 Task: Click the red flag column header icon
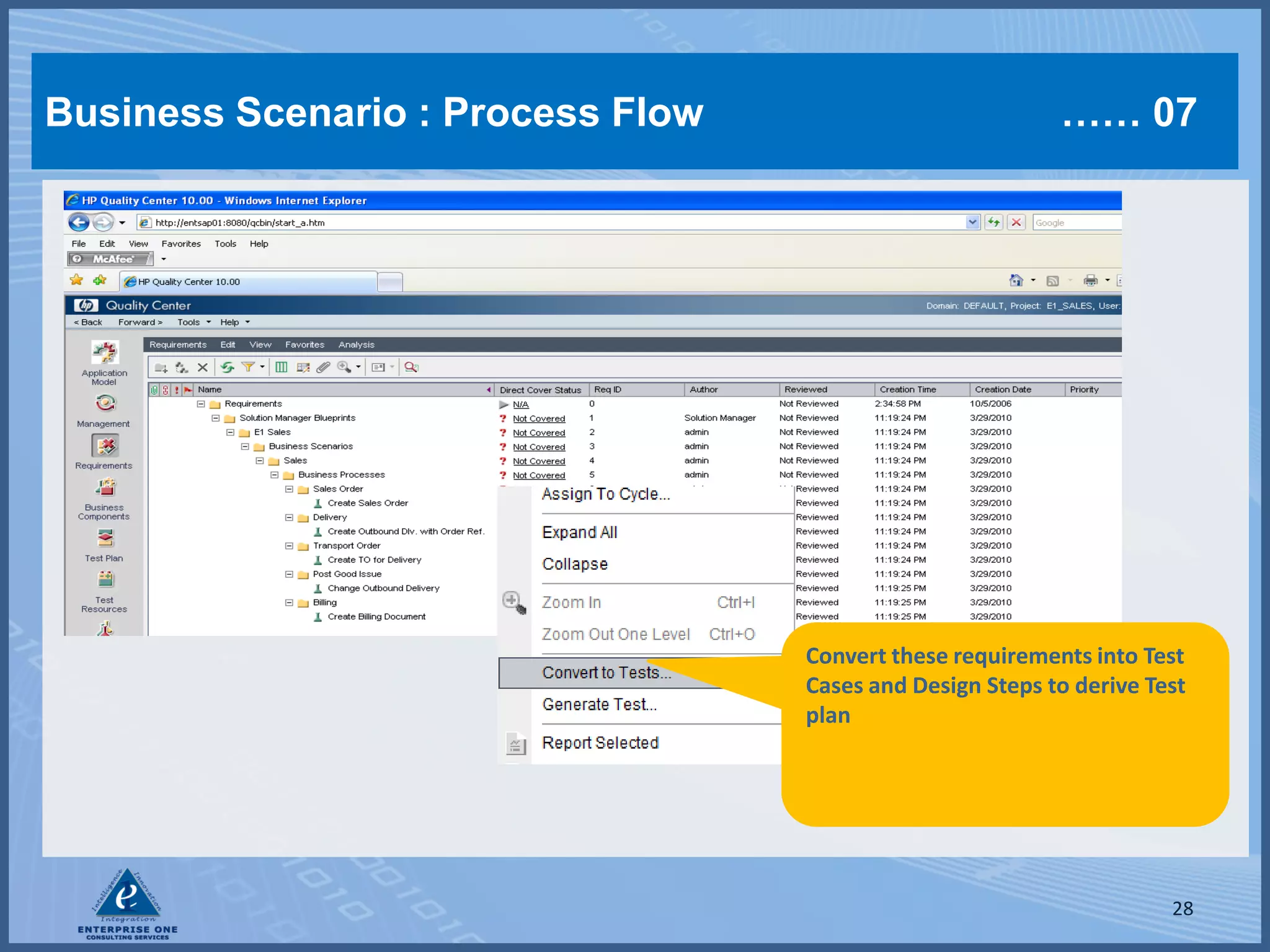click(x=188, y=390)
